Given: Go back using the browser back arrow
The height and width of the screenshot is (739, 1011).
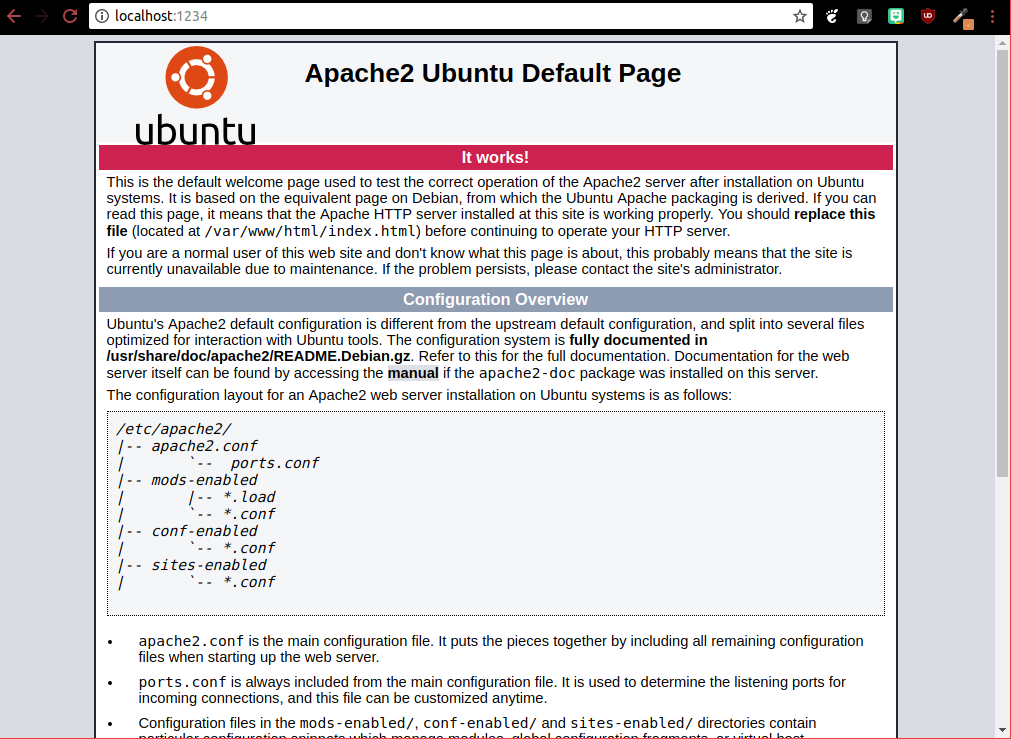Looking at the screenshot, I should [14, 15].
